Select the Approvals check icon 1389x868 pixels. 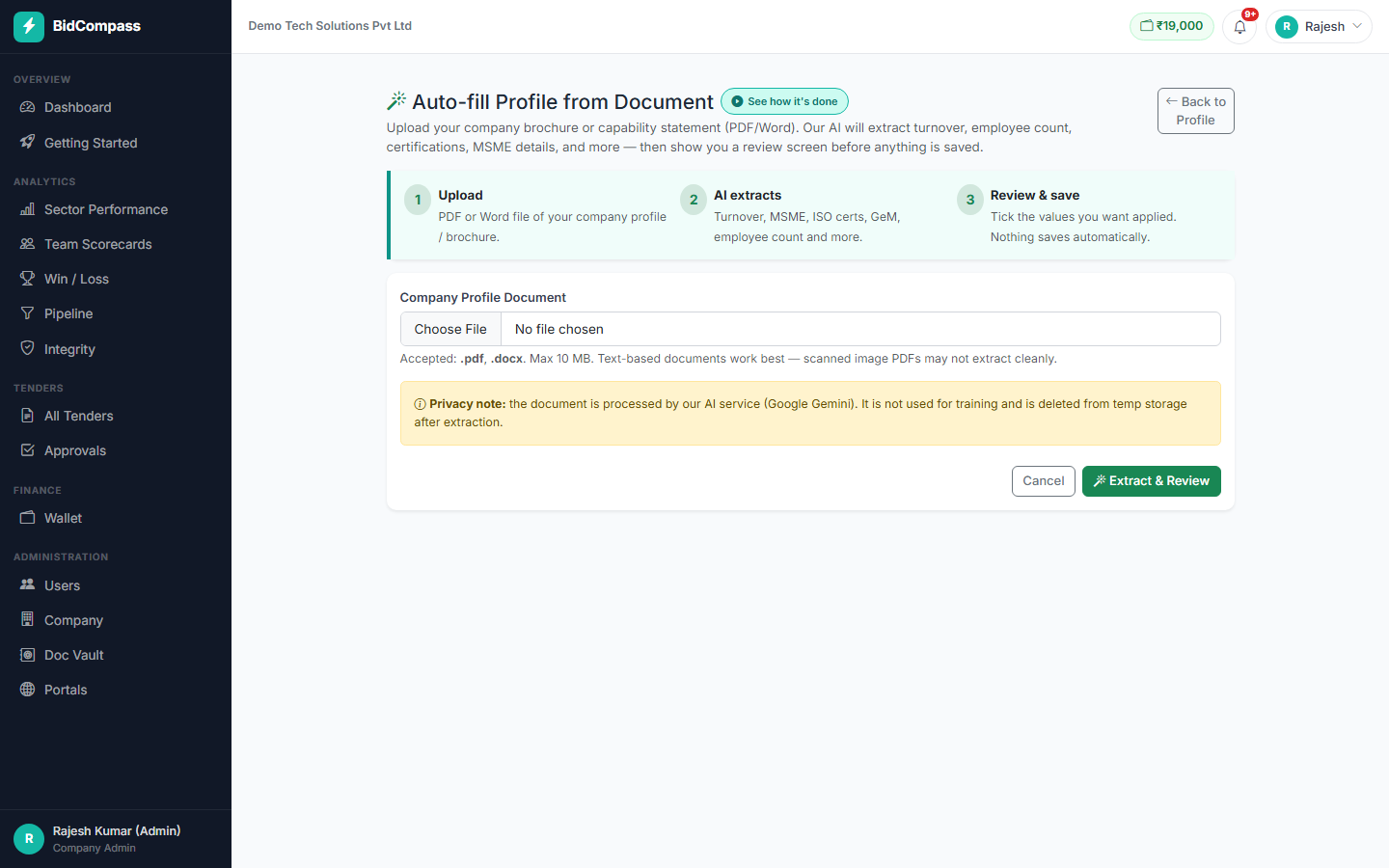(27, 450)
